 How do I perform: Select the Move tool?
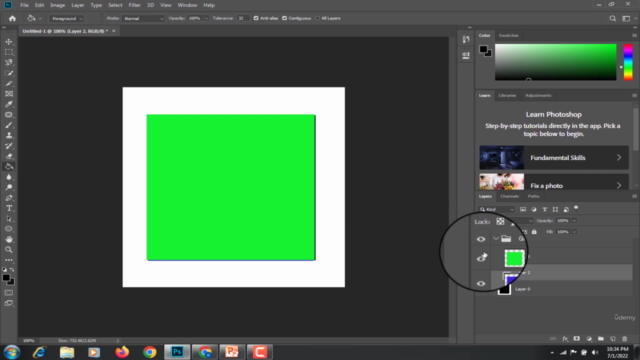point(9,42)
